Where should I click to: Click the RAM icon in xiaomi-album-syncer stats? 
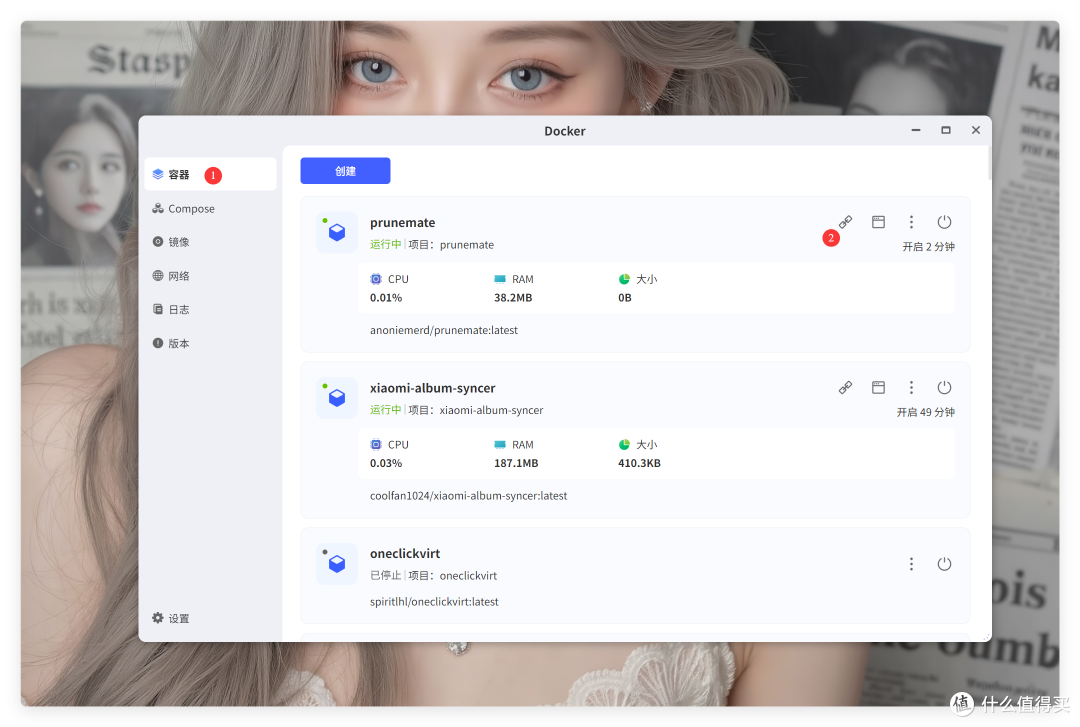[500, 444]
